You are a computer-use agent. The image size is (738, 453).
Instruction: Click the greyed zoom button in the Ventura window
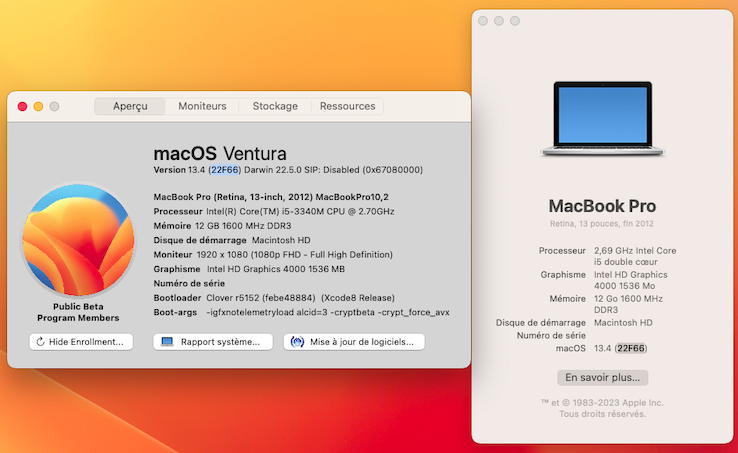[x=55, y=106]
